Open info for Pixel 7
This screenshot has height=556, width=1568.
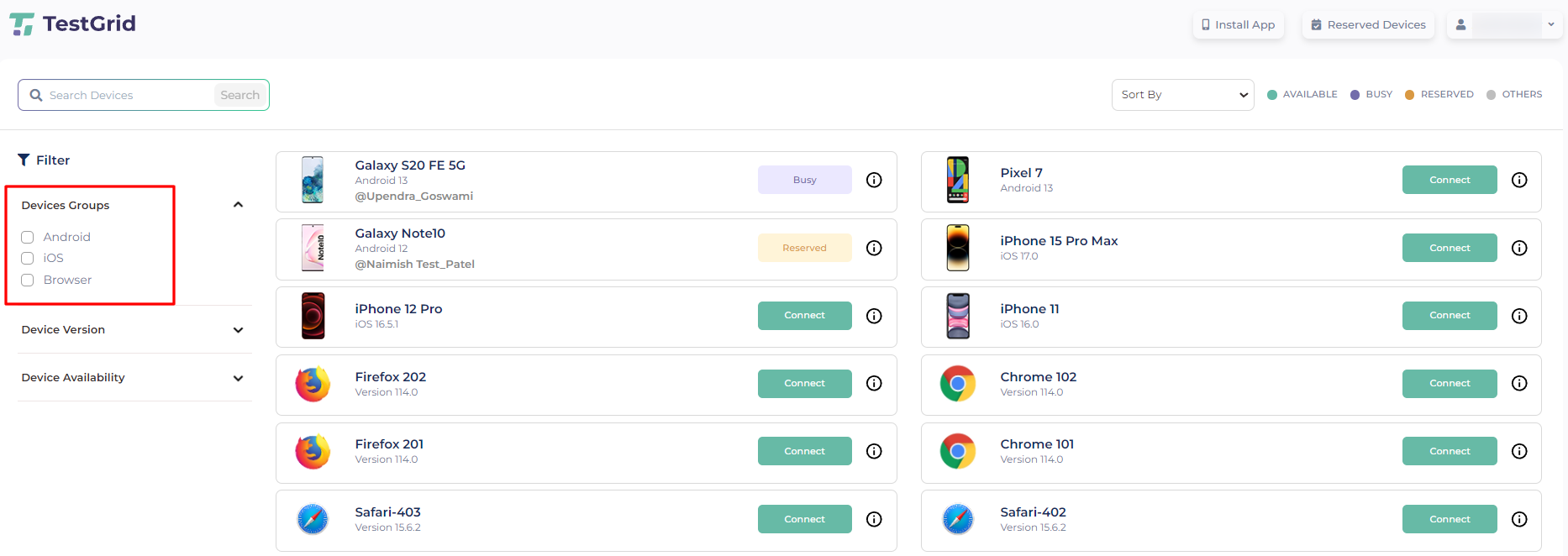(x=1519, y=180)
